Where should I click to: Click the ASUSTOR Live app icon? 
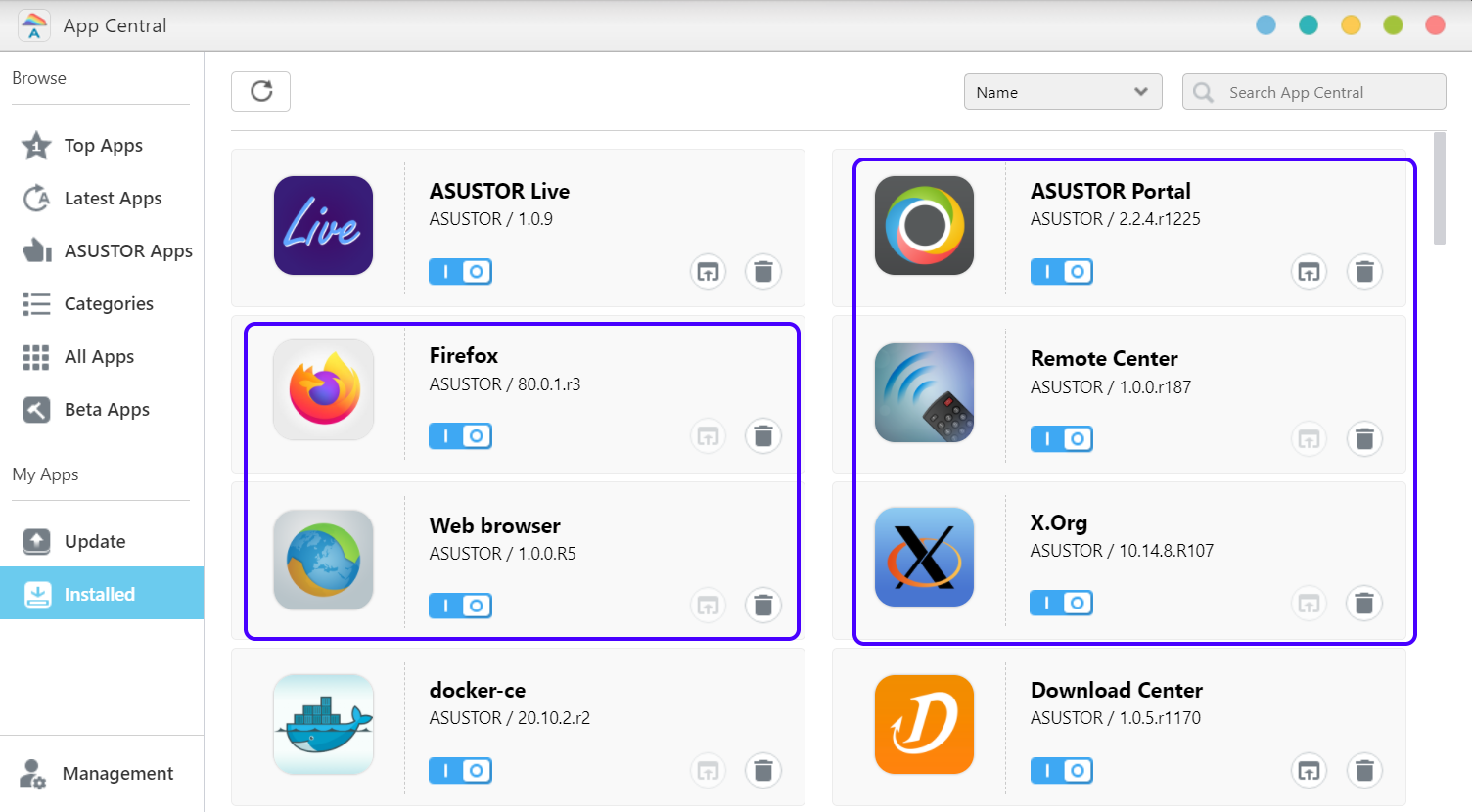coord(323,225)
